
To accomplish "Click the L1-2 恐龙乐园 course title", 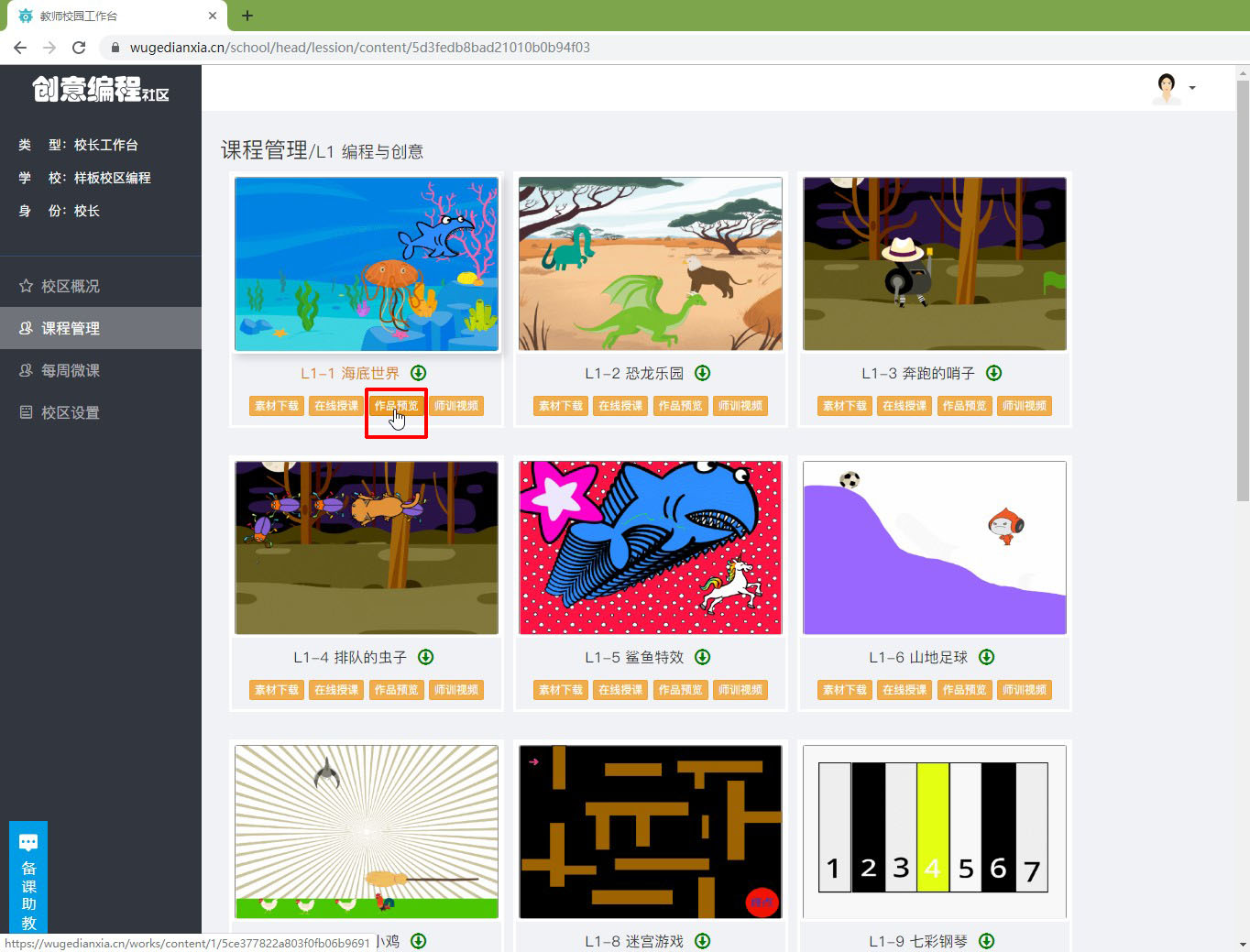I will (x=634, y=373).
